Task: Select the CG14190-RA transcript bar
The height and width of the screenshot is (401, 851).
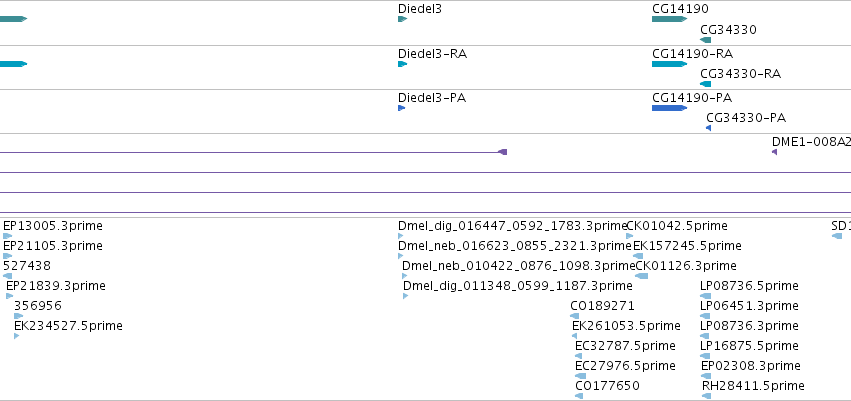Action: (669, 64)
